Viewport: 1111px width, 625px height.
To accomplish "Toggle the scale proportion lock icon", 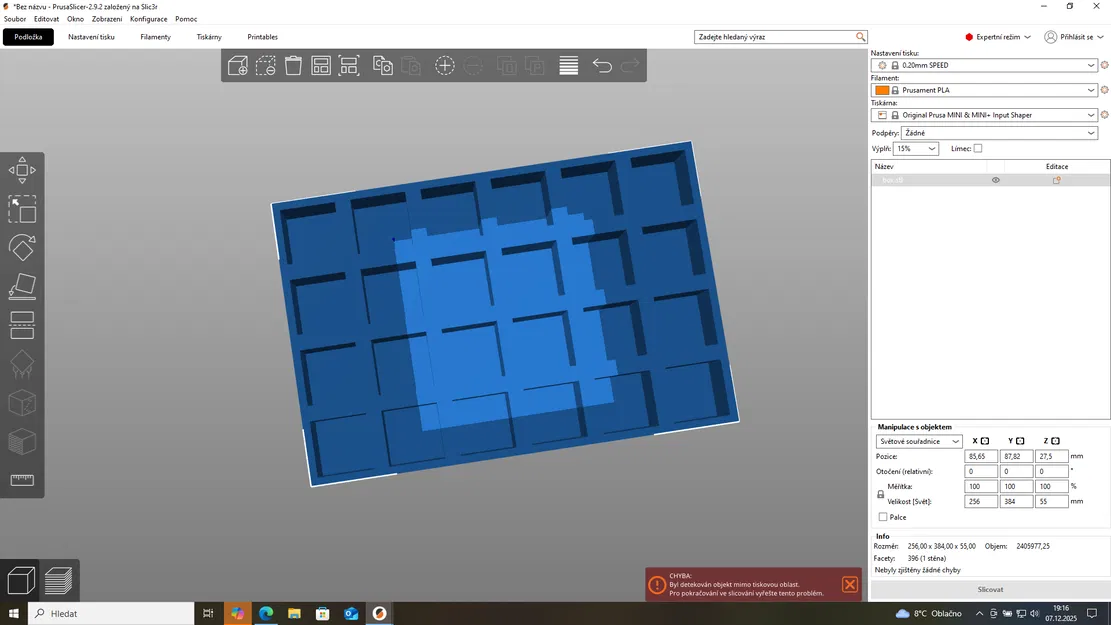I will tap(881, 494).
